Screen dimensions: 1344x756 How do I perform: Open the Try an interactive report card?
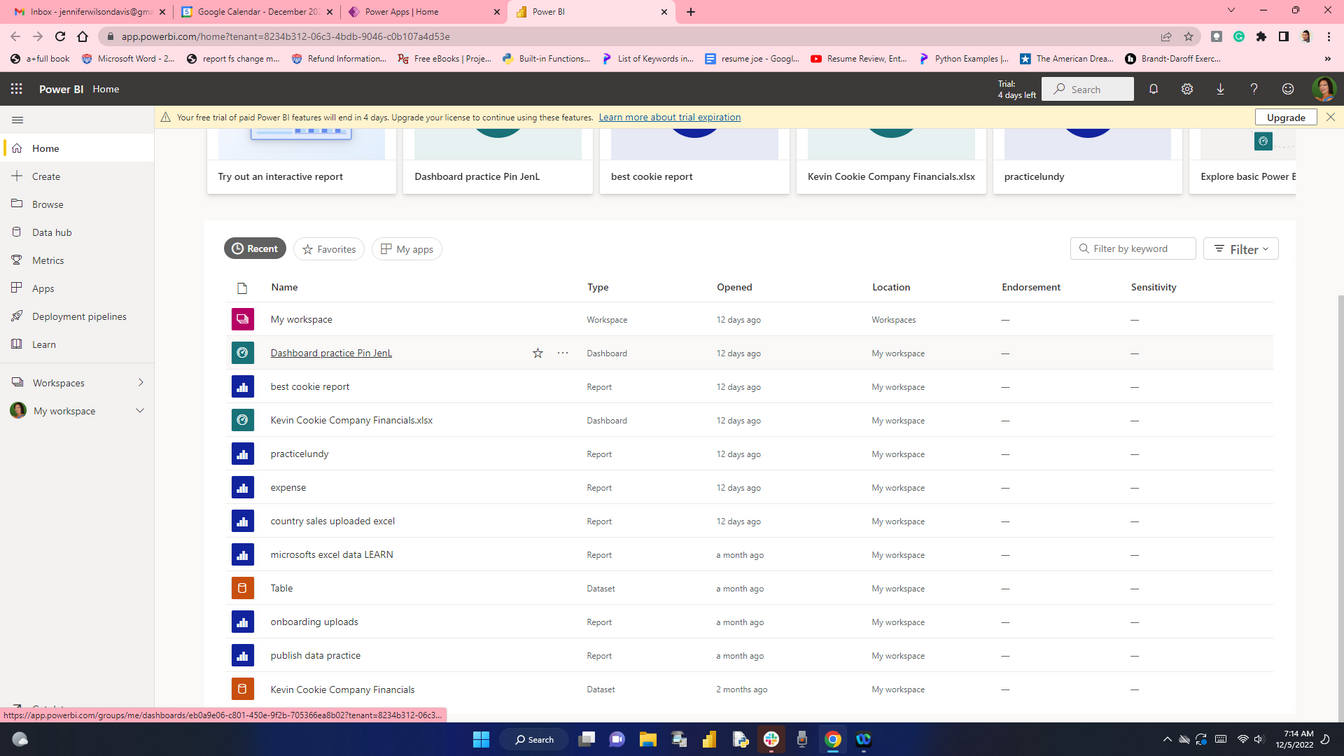[x=301, y=160]
